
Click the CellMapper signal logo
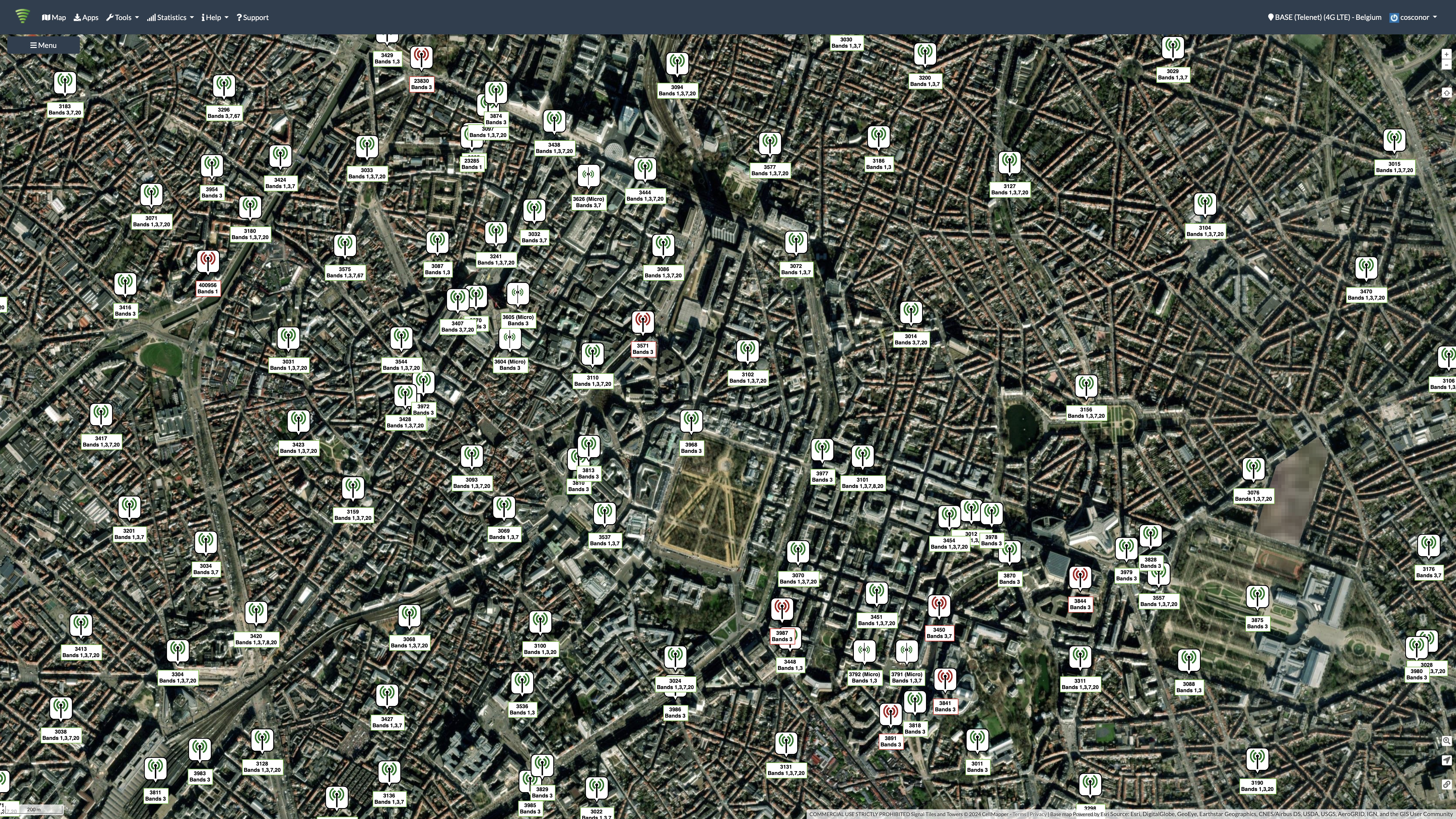22,16
